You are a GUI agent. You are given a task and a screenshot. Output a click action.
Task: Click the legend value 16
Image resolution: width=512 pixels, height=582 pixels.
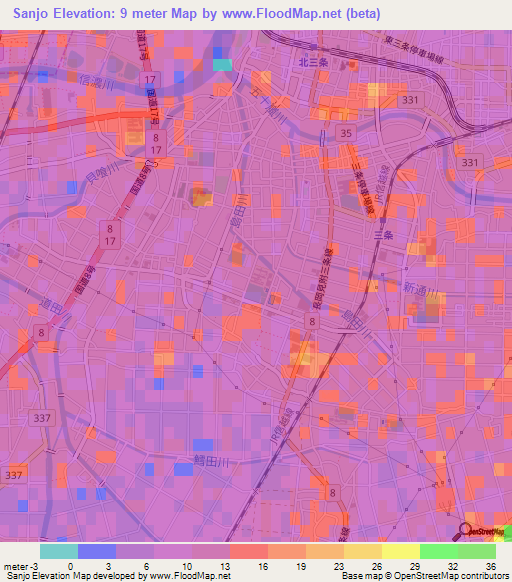pos(263,566)
